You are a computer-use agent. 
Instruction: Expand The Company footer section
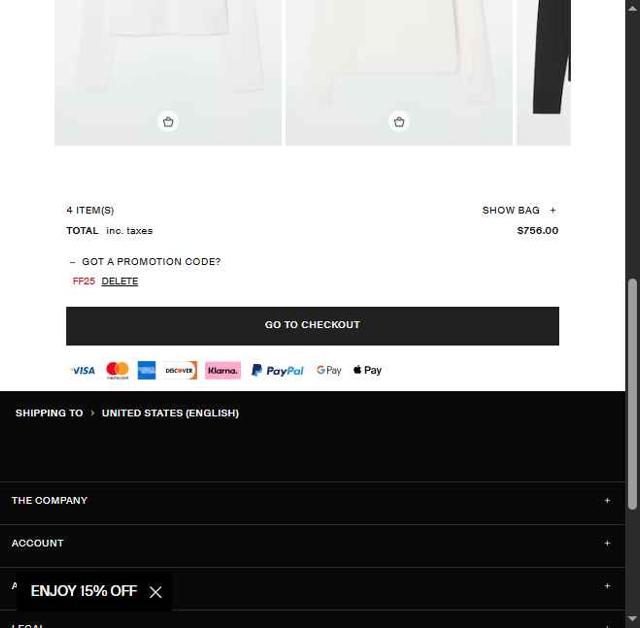click(x=312, y=501)
